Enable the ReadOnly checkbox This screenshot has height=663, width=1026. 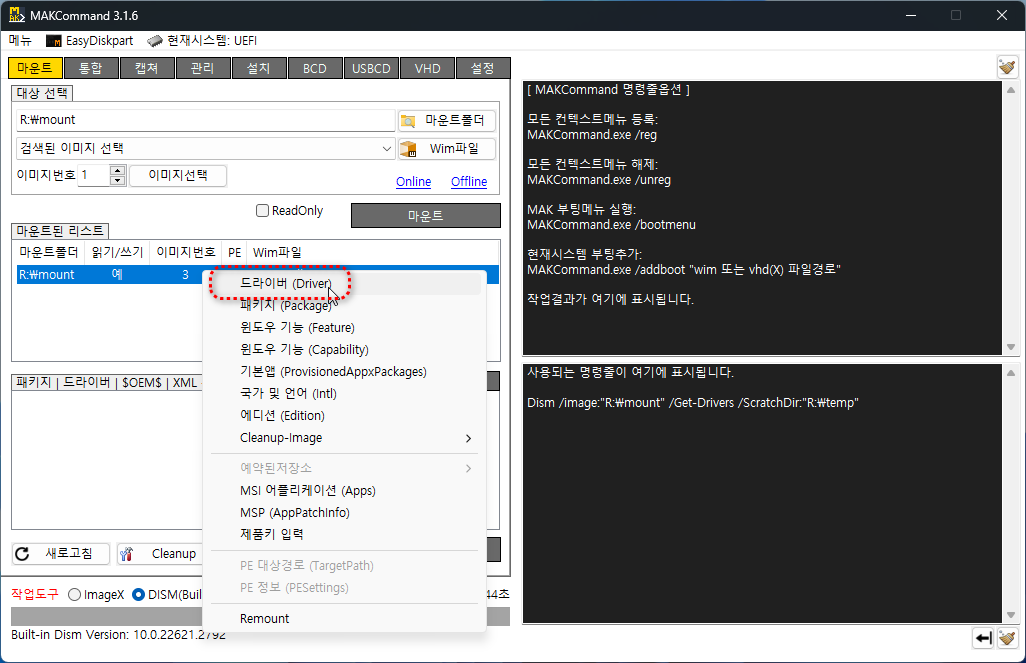262,211
